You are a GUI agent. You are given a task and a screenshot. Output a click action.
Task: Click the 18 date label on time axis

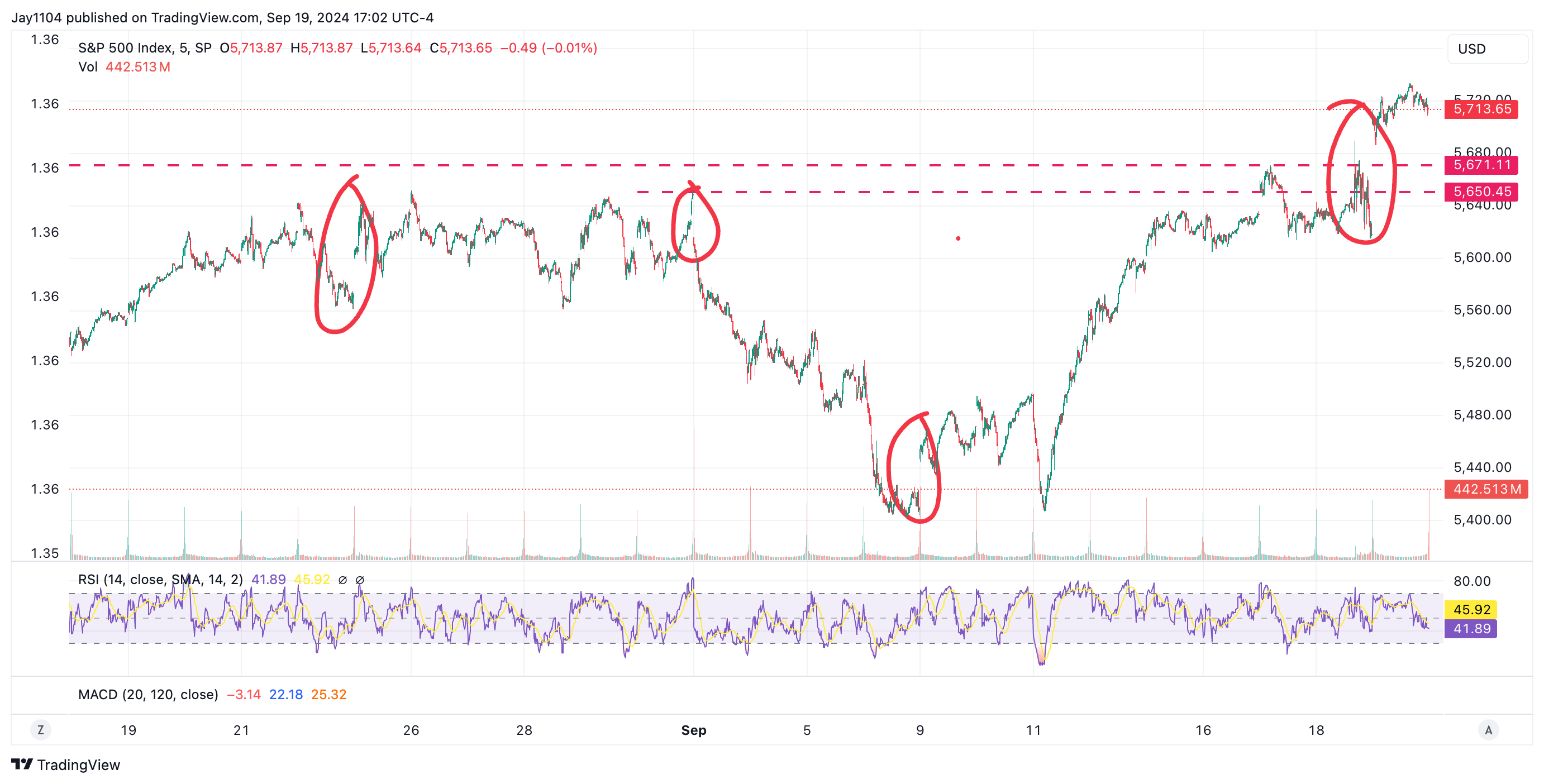pyautogui.click(x=1316, y=730)
